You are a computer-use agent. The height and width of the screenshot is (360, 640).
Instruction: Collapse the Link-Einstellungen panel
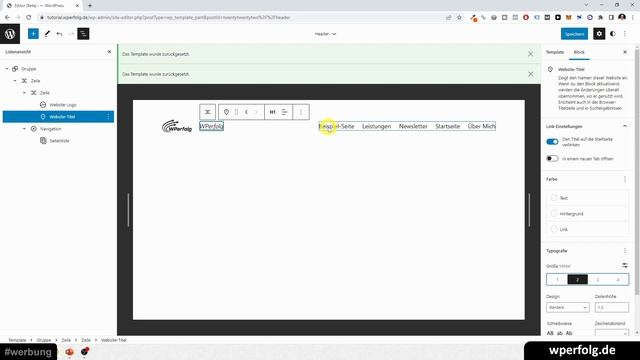[625, 126]
